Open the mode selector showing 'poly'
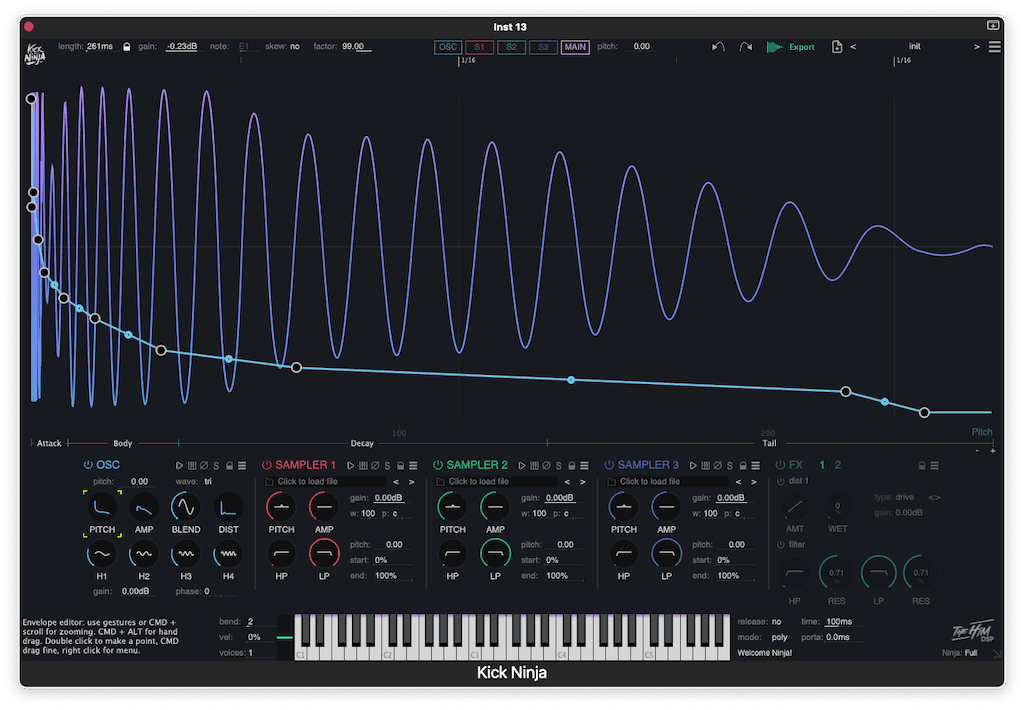Screen dimensions: 1024x710 [779, 637]
